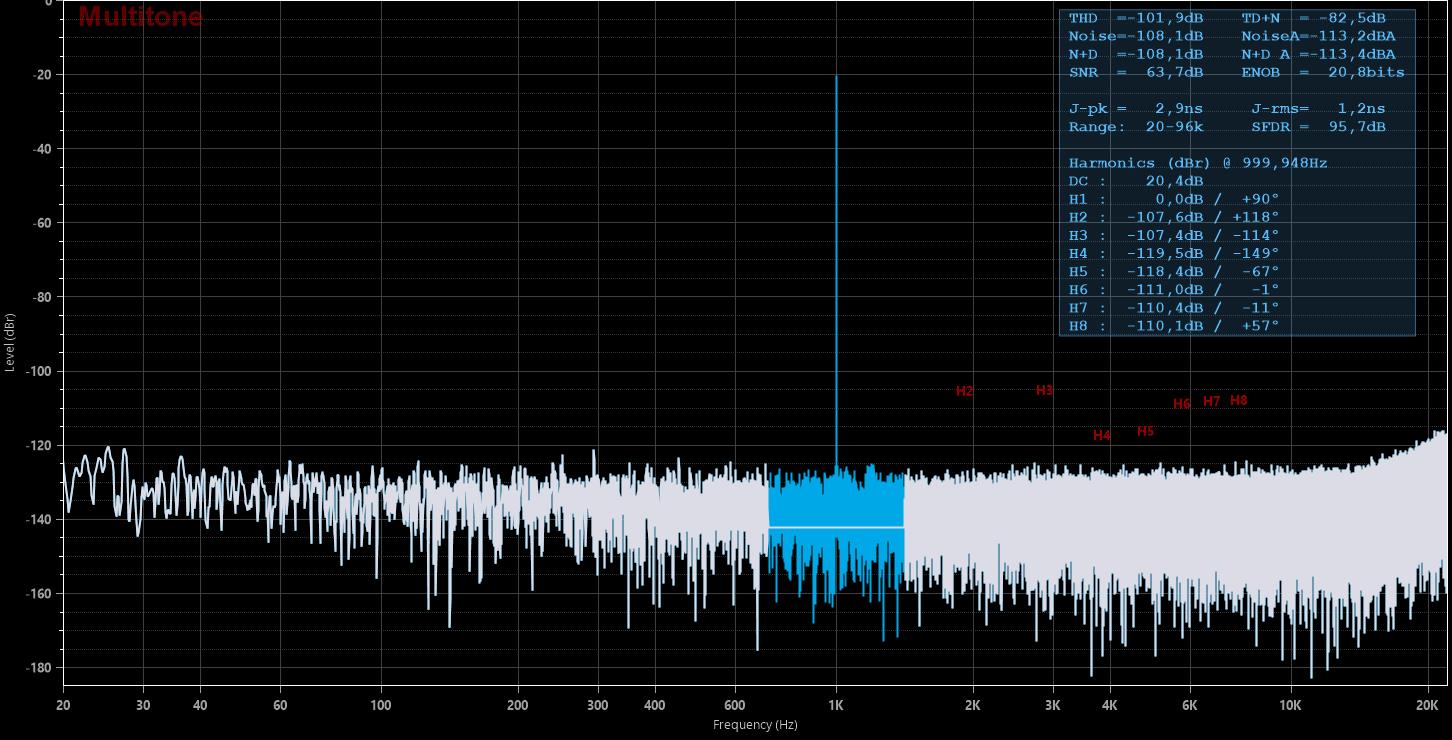Click the N+D A =-113,4dBA reading
This screenshot has height=740, width=1452.
[1318, 55]
